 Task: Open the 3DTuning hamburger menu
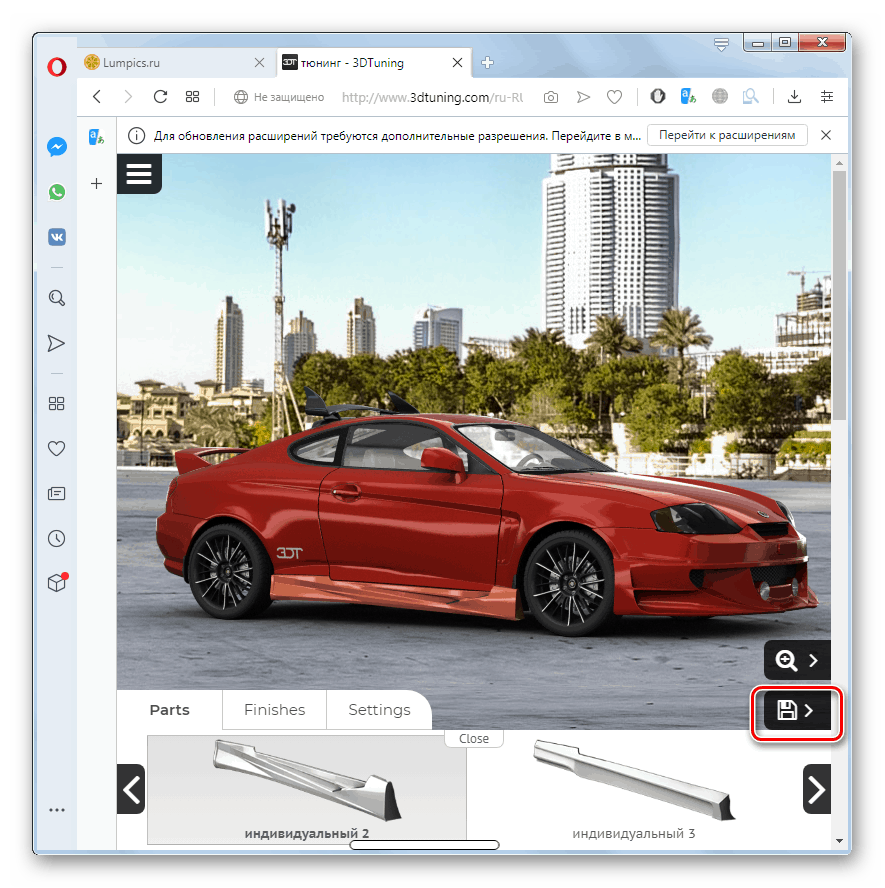coord(139,173)
